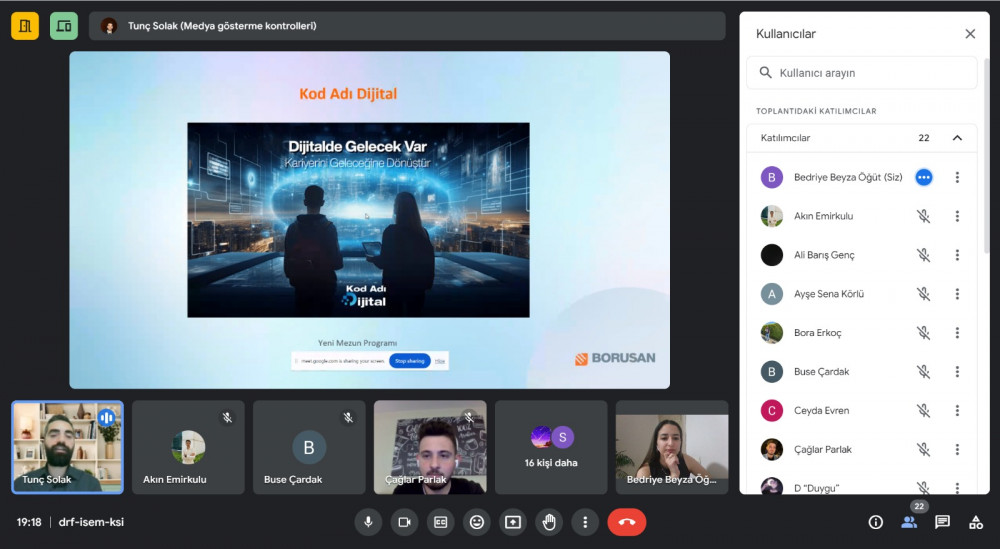Close the Kullanıcılar panel

tap(970, 34)
